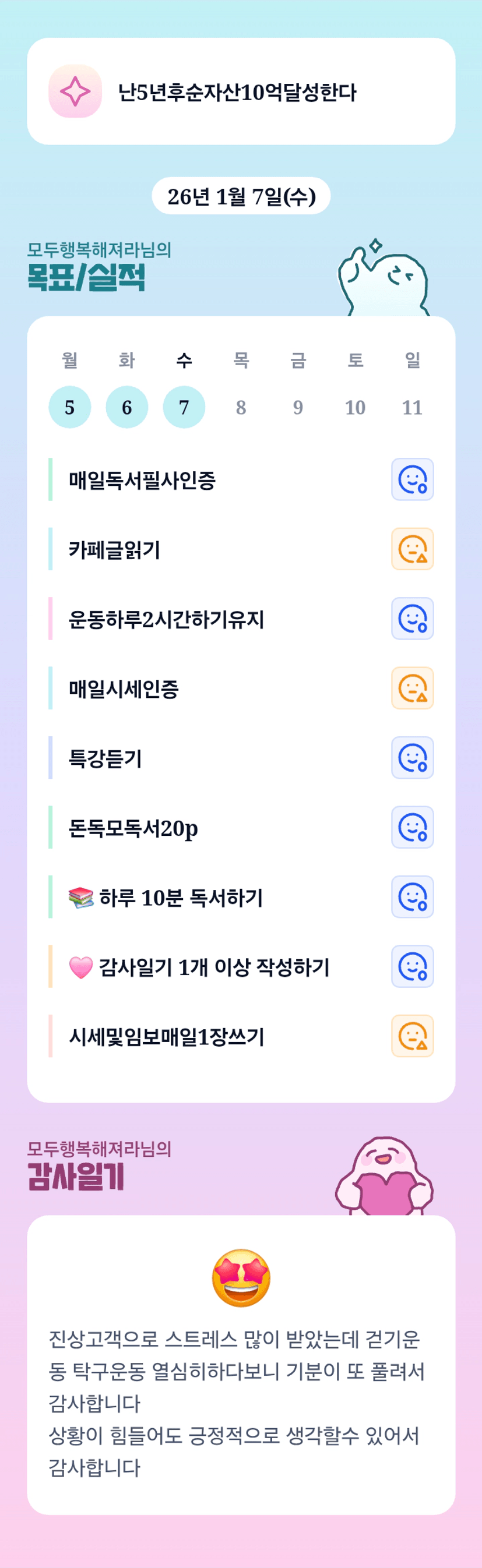
Task: Toggle status for 감사일기 1개 이상 작성하기
Action: 412,967
